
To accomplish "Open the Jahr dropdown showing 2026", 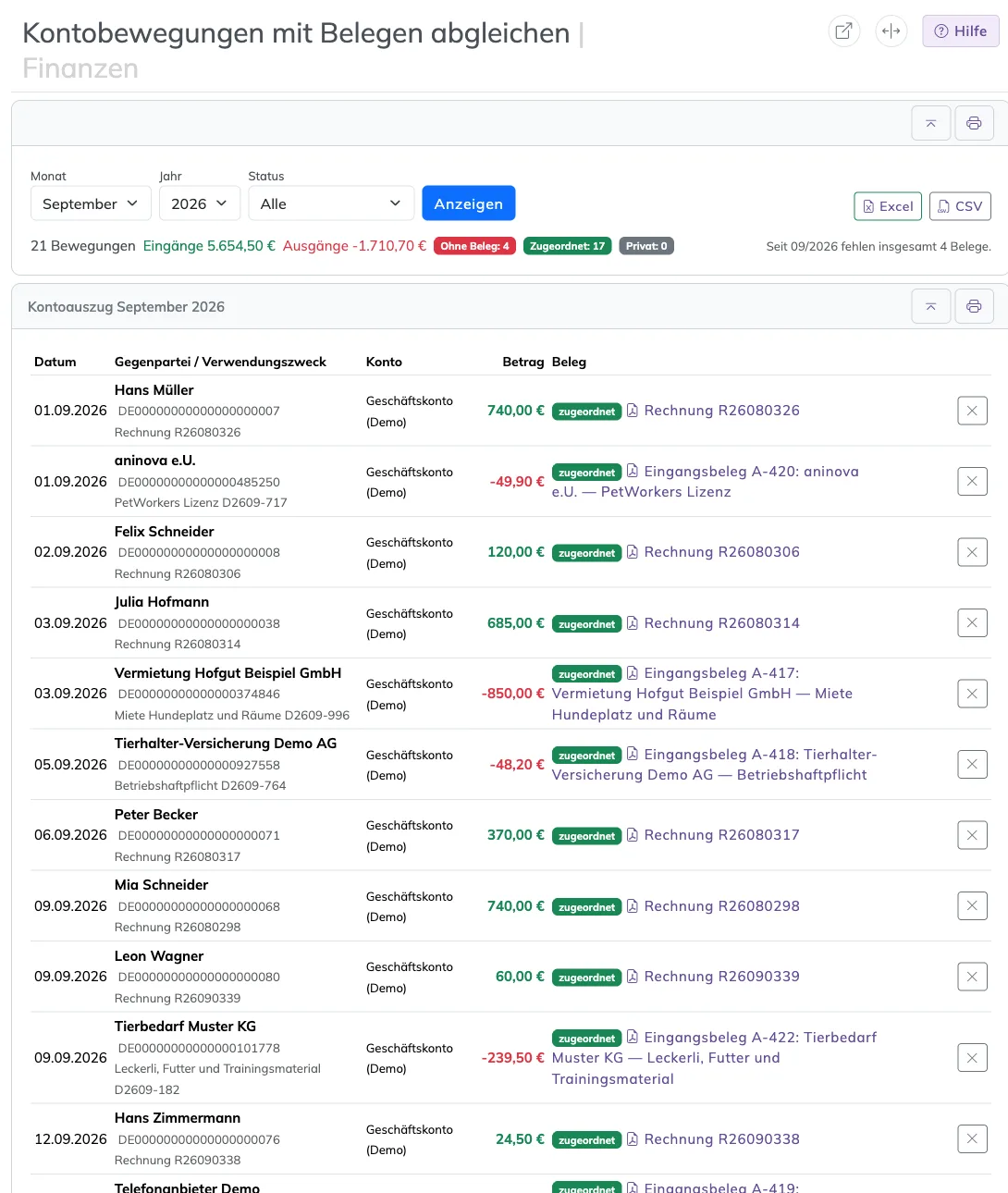I will pyautogui.click(x=200, y=203).
